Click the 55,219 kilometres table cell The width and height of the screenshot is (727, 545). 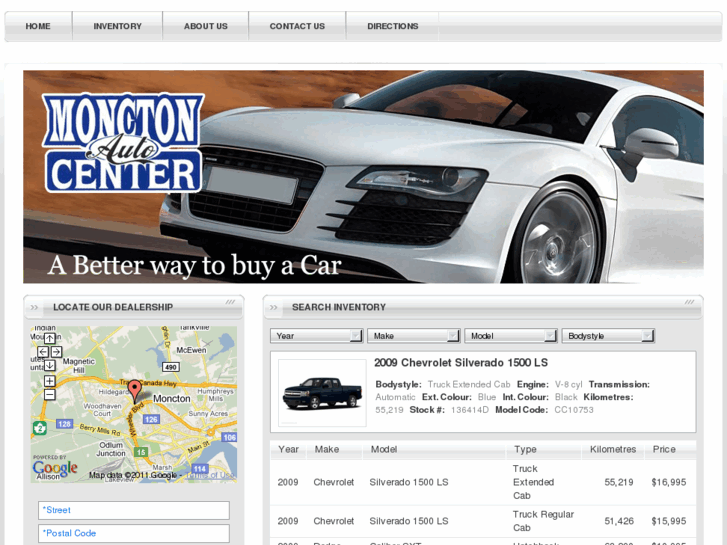point(619,482)
